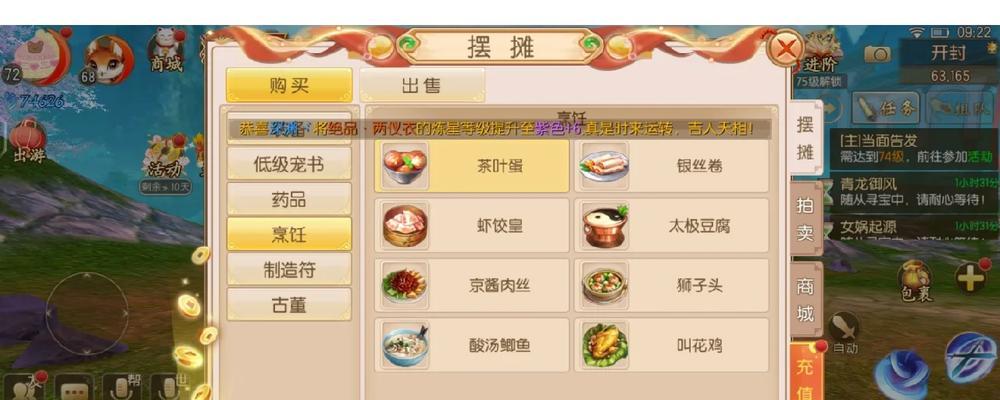This screenshot has width=1000, height=400.
Task: Open the 进阶 advancement icon
Action: pos(820,52)
